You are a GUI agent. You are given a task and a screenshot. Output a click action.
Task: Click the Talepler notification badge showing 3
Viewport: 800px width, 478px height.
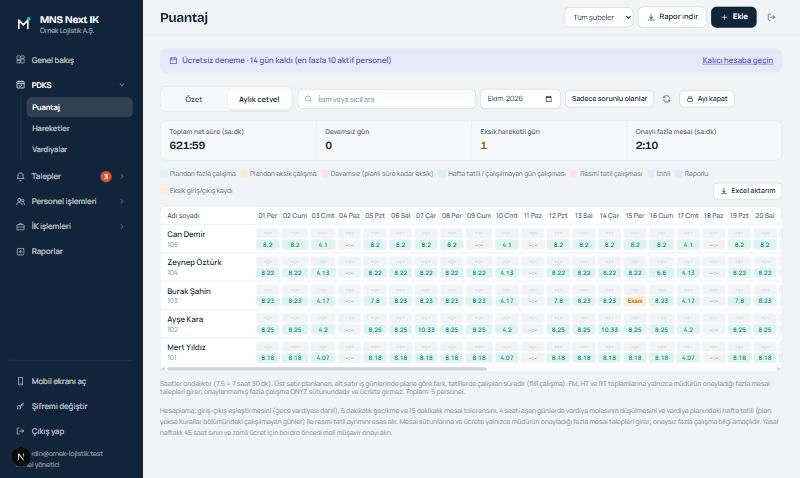point(106,177)
